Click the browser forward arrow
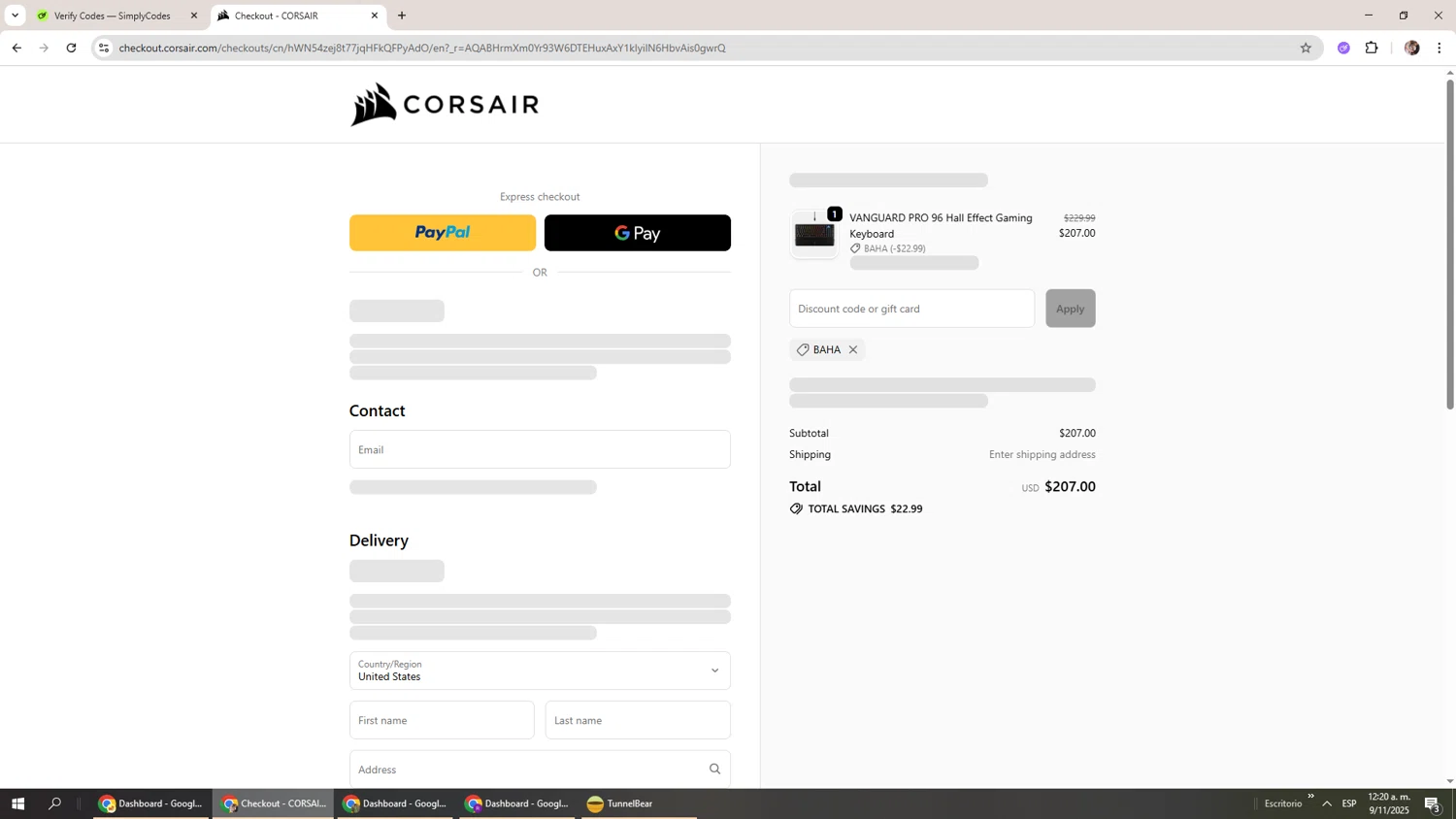 point(44,48)
